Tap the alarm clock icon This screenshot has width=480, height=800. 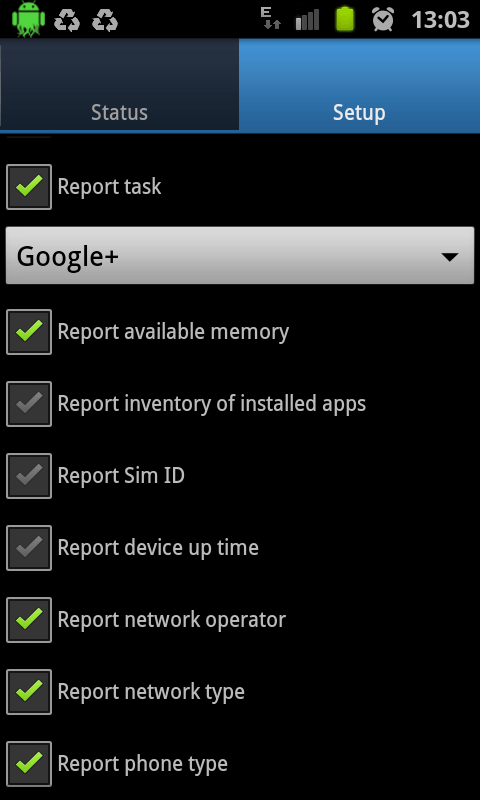(383, 19)
